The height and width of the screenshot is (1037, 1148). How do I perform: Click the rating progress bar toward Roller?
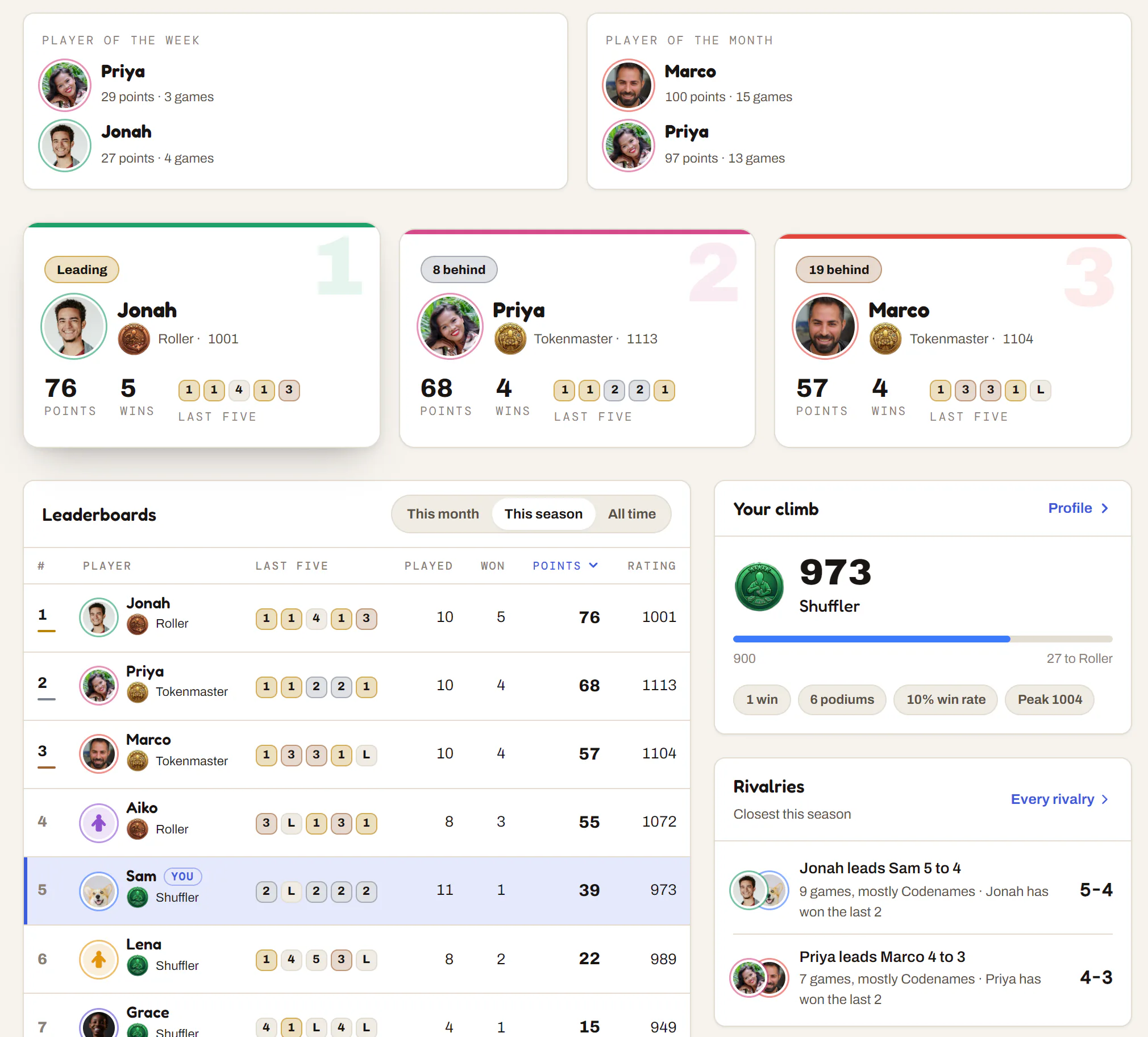922,639
